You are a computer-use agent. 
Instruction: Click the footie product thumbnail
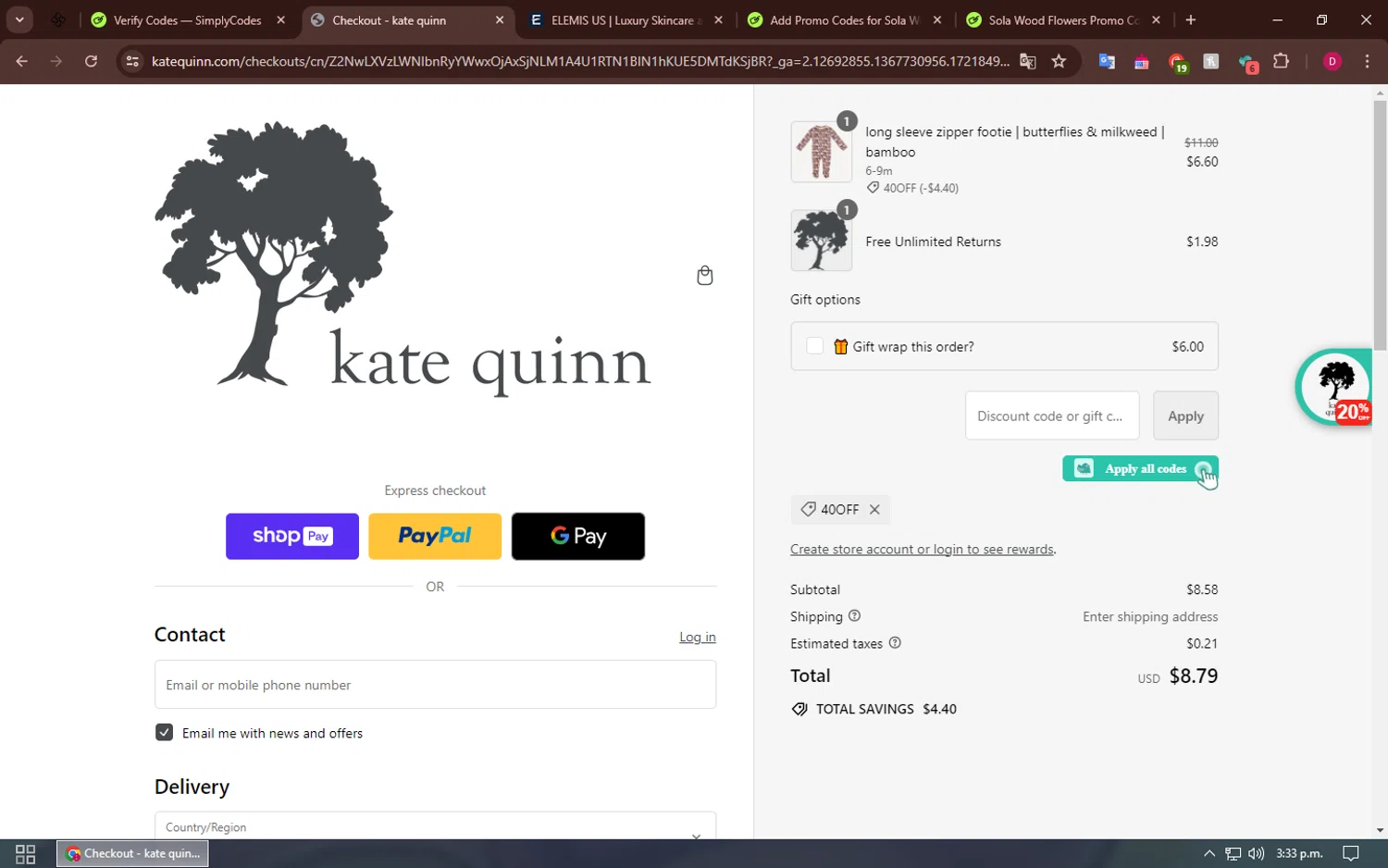pyautogui.click(x=821, y=152)
